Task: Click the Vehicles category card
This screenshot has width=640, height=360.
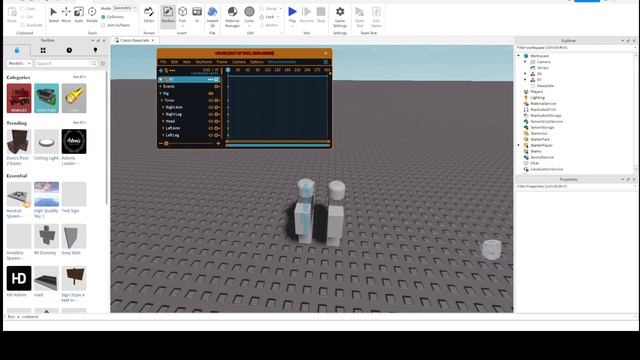Action: click(19, 98)
